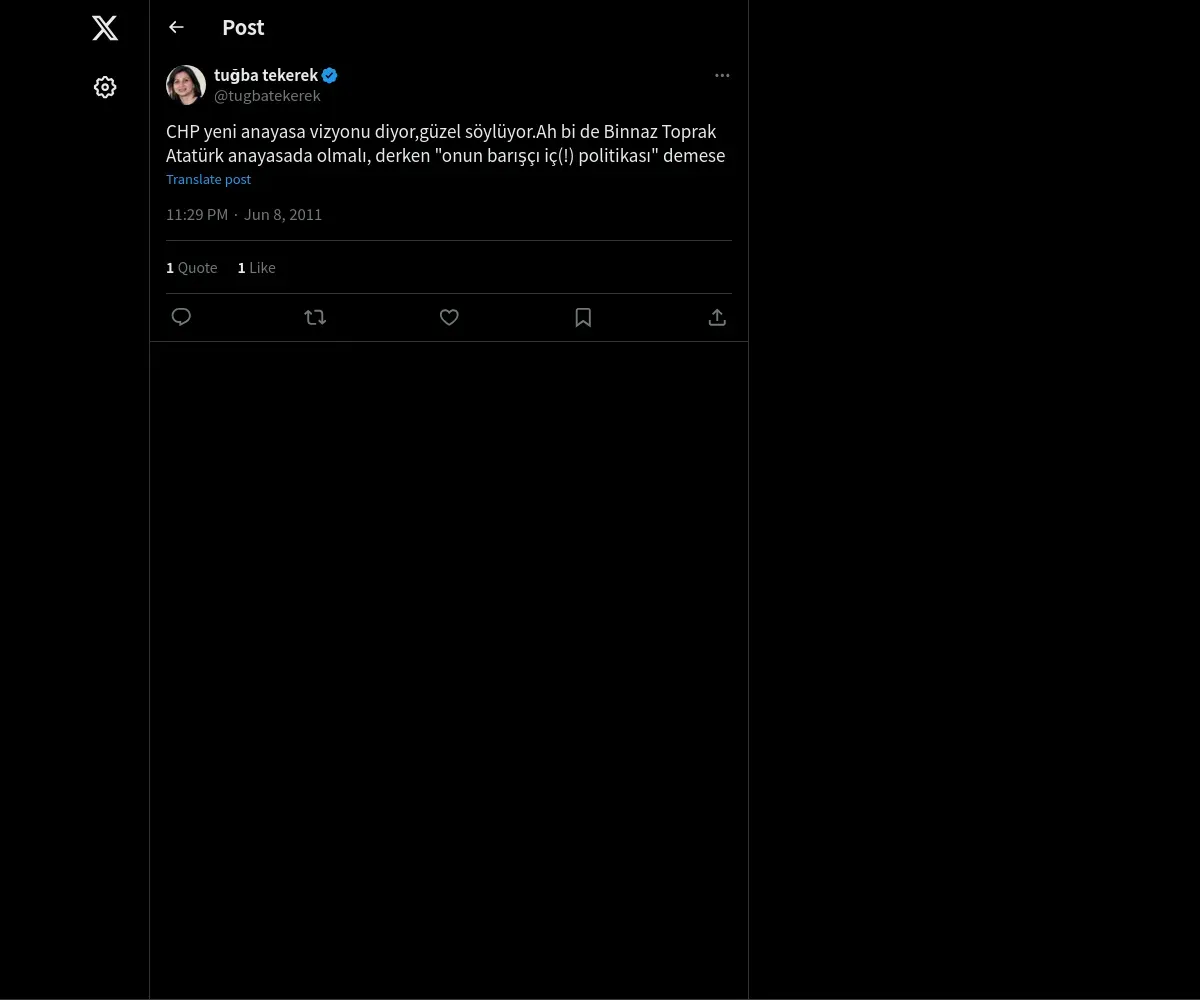
Task: Click the X logo to go home
Action: click(x=105, y=28)
